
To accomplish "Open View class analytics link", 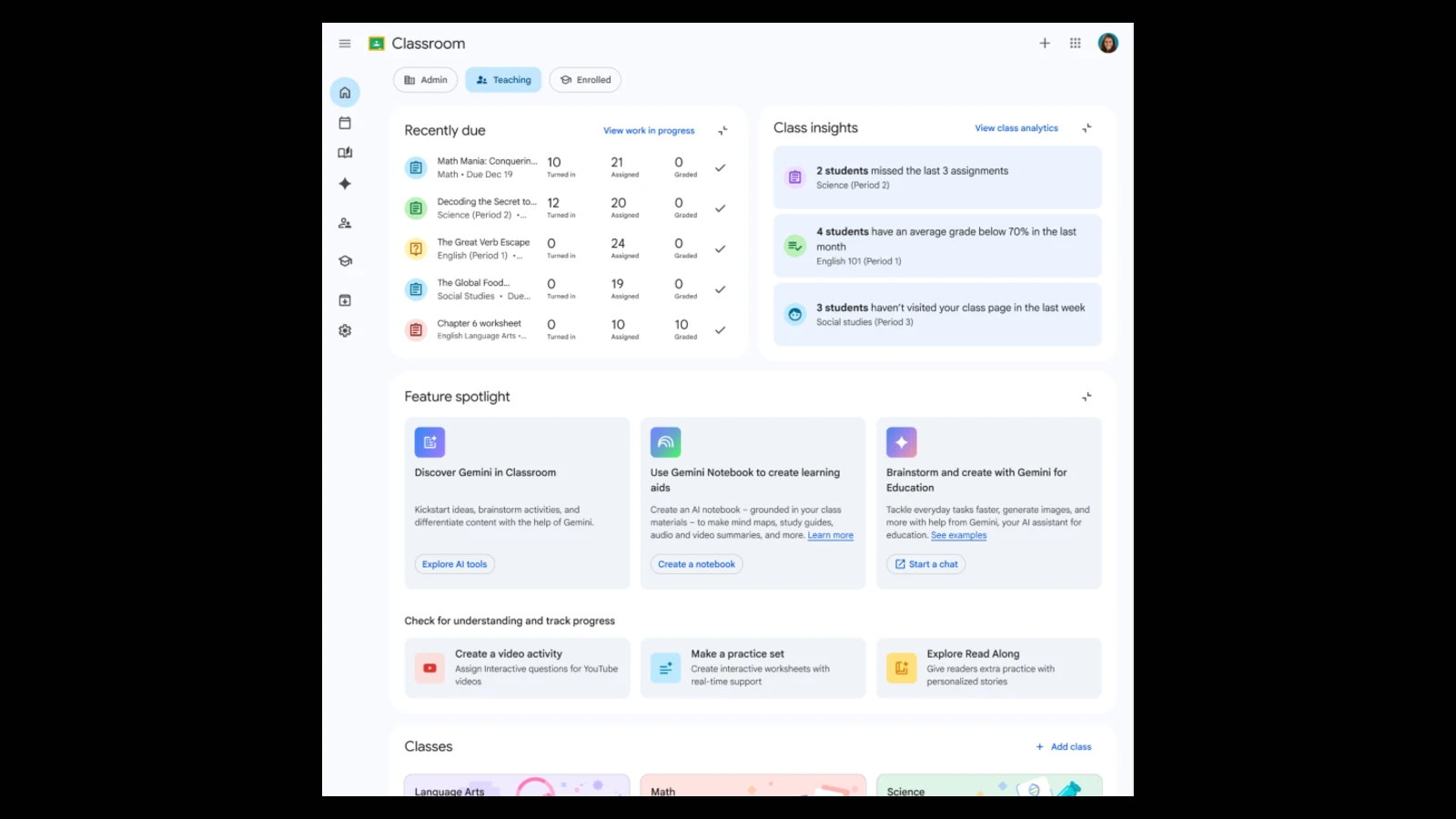I will click(x=1016, y=128).
